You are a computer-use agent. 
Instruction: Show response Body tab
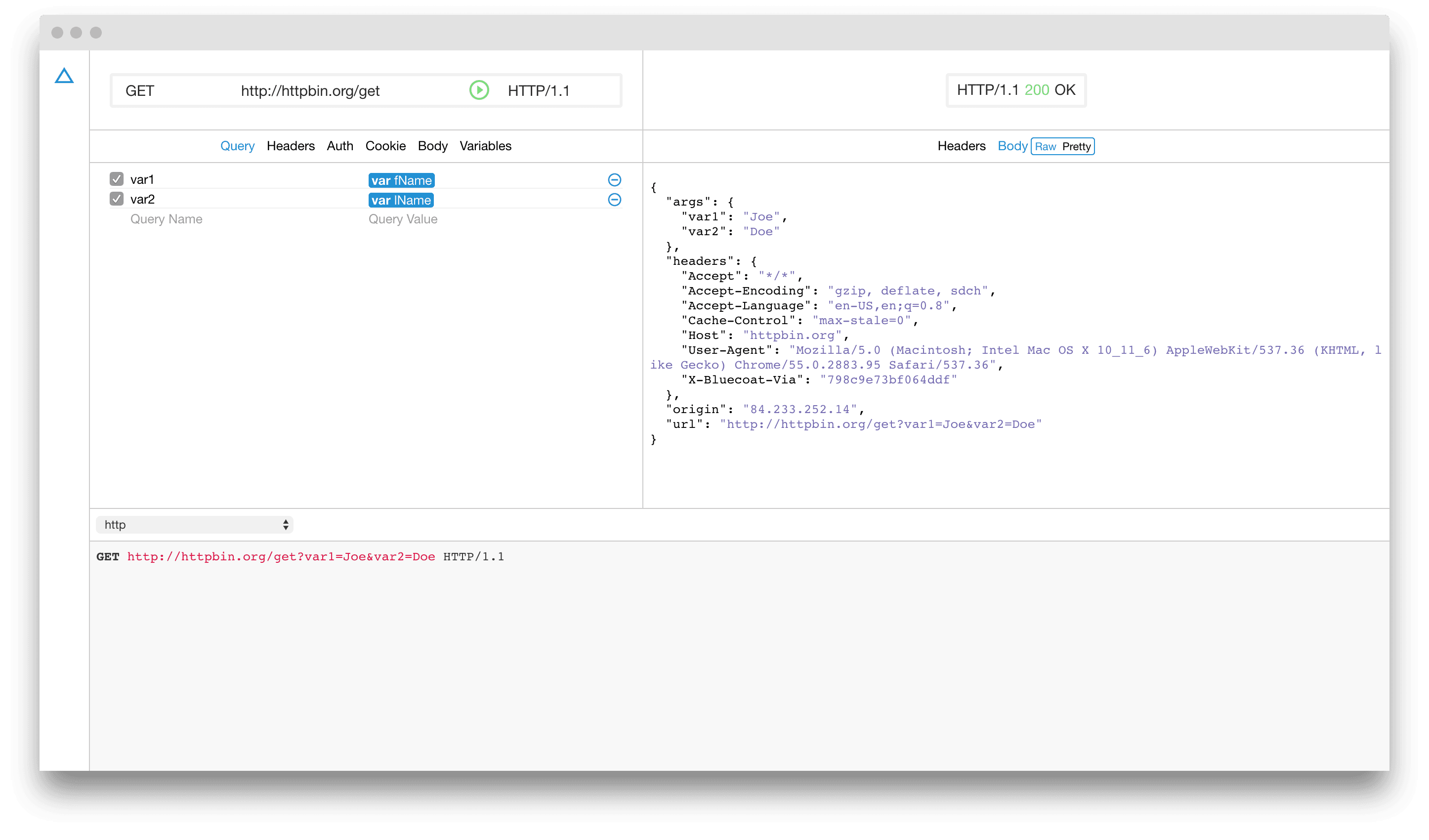click(1012, 146)
